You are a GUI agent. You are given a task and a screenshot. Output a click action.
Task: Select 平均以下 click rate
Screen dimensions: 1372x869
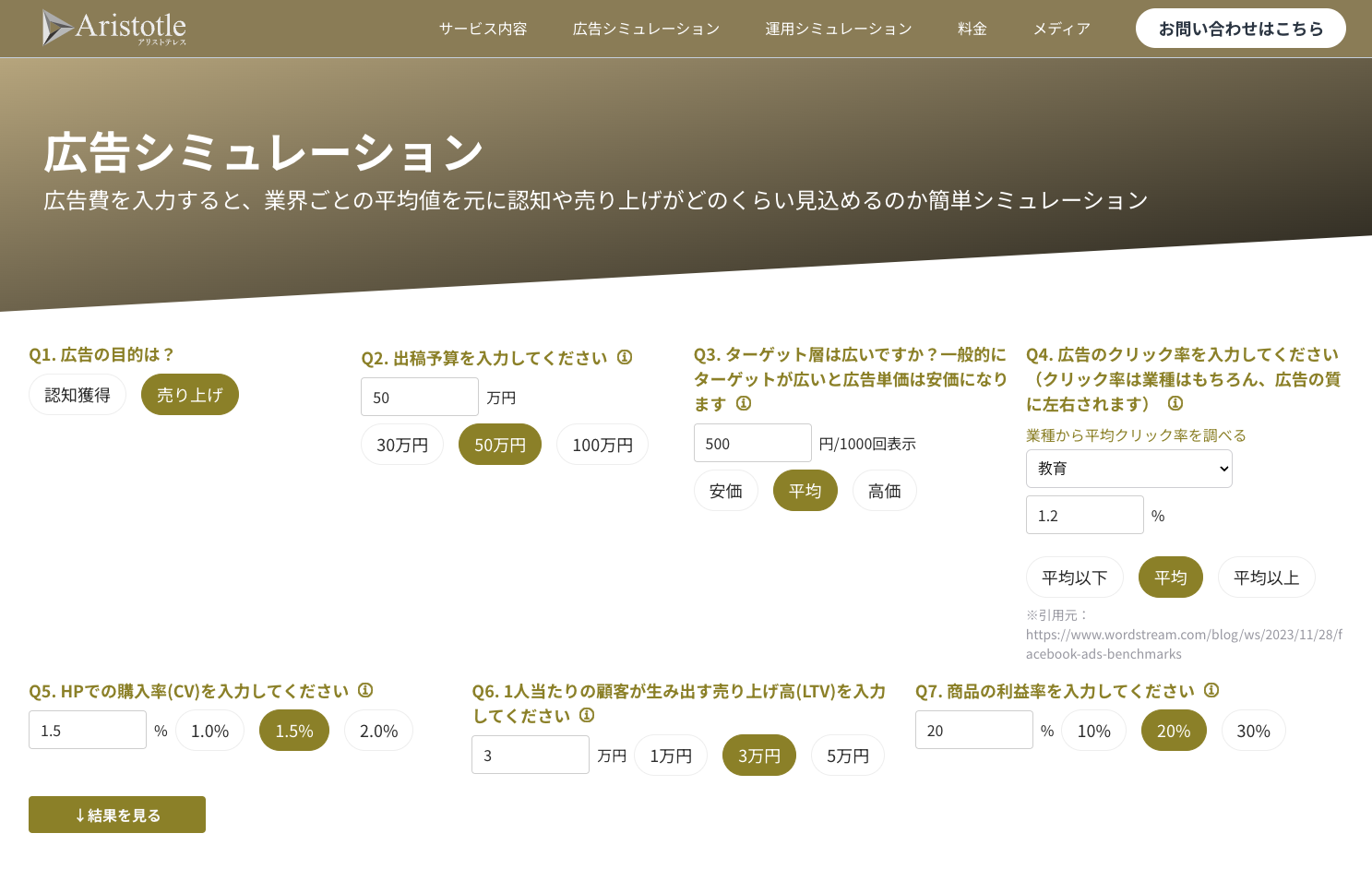point(1075,577)
